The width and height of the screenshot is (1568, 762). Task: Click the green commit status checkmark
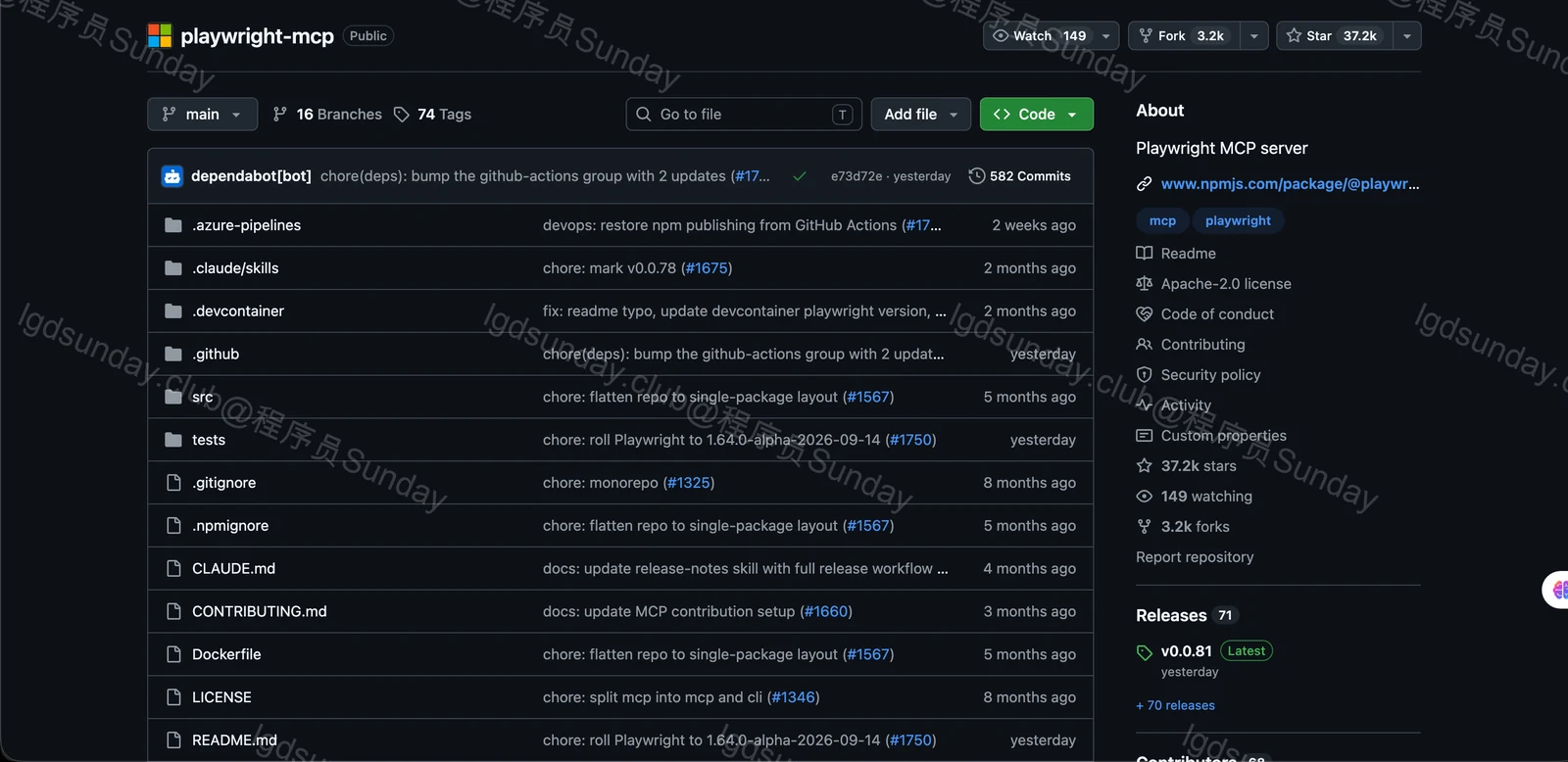click(800, 176)
